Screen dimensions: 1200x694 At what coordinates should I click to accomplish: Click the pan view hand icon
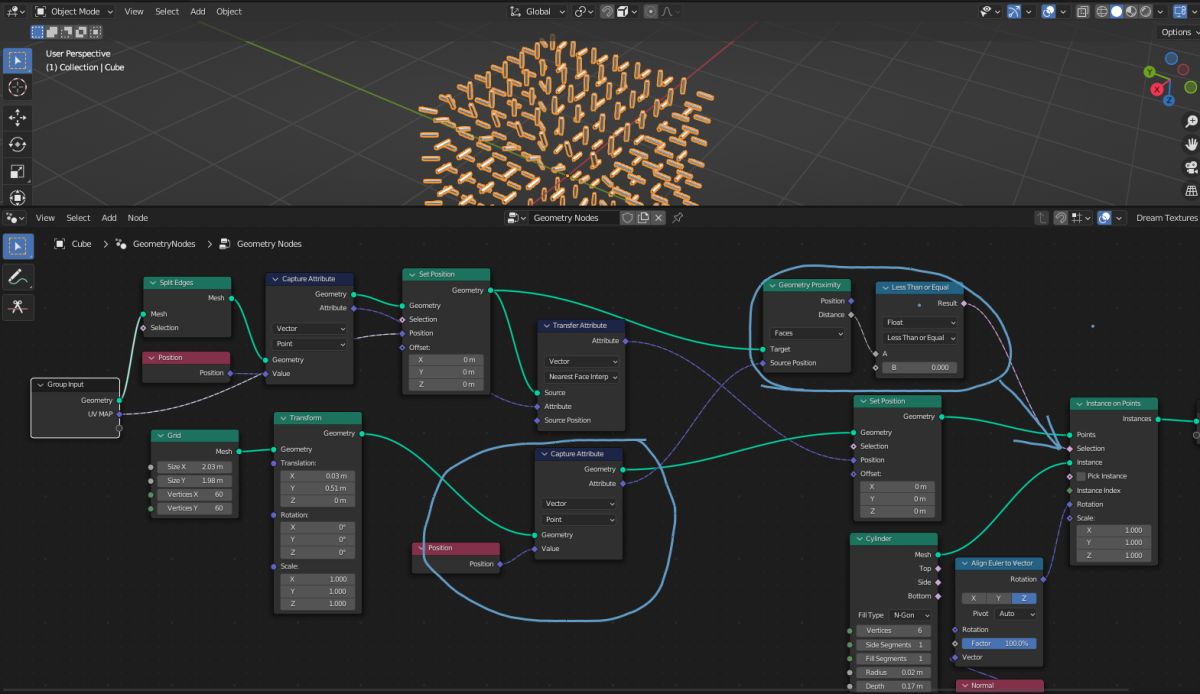(x=1191, y=144)
